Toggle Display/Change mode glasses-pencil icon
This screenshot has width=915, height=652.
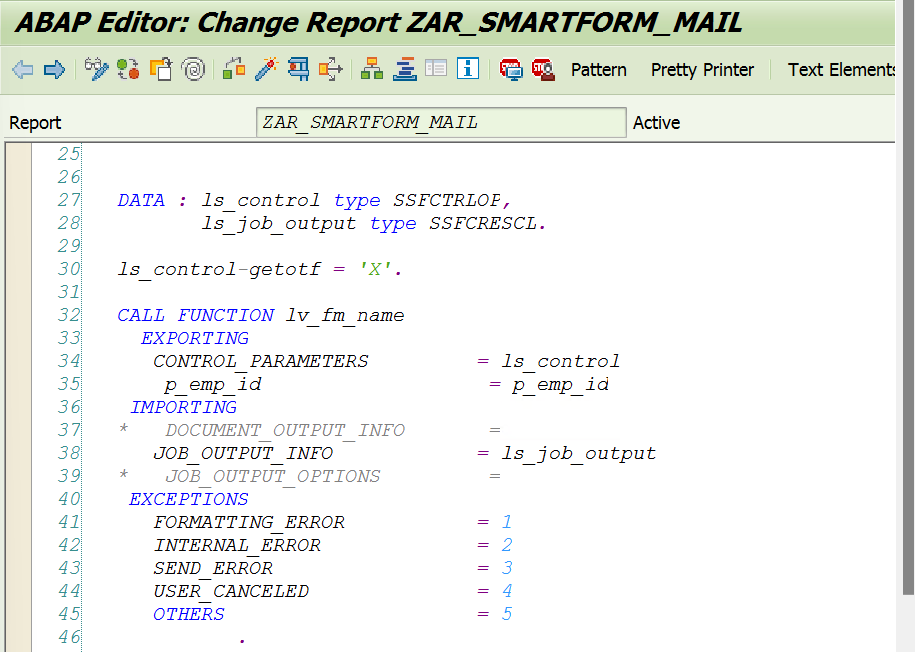click(x=96, y=69)
